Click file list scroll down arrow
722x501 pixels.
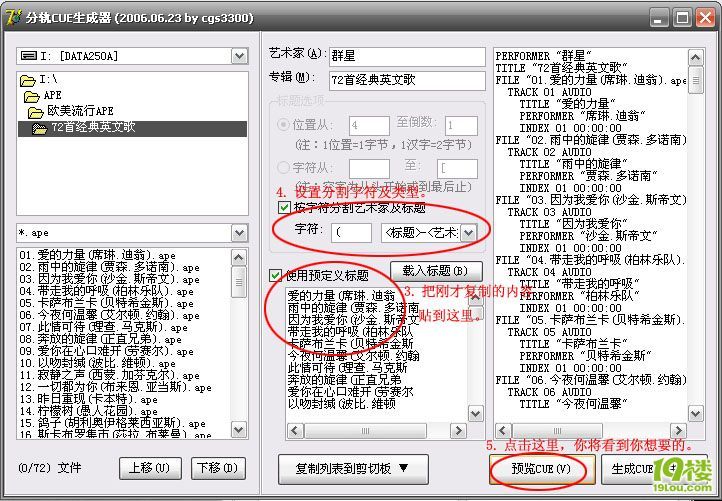pos(239,430)
